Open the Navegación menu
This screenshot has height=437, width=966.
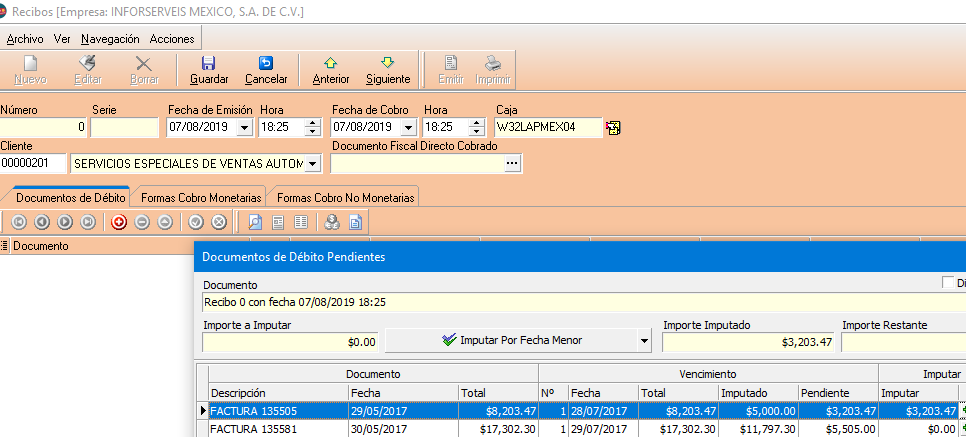tap(110, 39)
